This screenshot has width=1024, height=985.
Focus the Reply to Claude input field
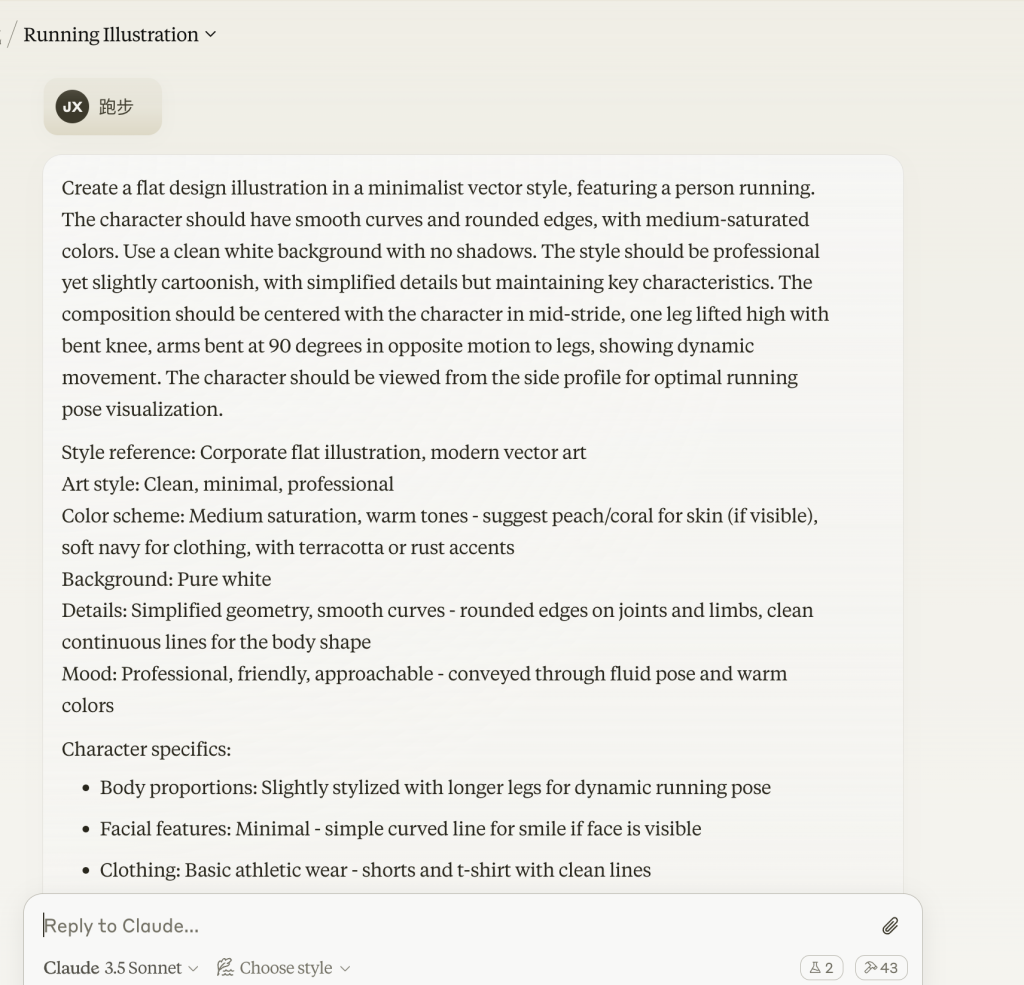[x=457, y=926]
